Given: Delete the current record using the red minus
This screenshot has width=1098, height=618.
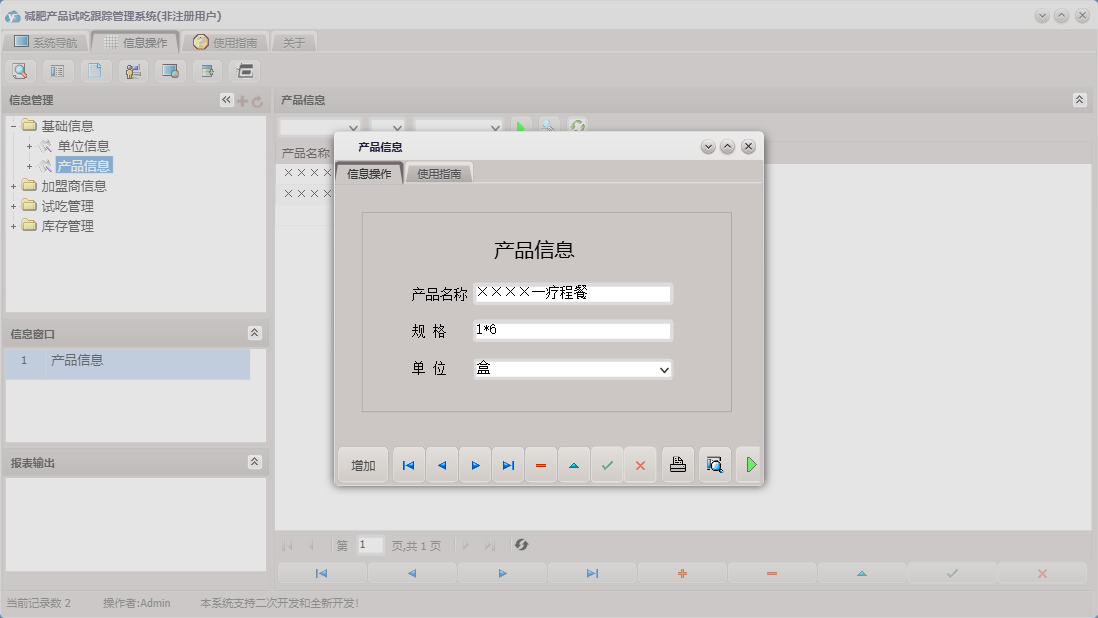Looking at the screenshot, I should coord(540,464).
